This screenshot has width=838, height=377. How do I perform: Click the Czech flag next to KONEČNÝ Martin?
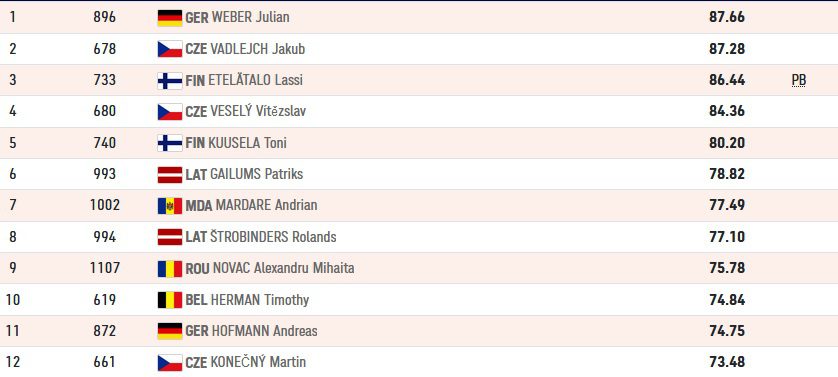(170, 362)
